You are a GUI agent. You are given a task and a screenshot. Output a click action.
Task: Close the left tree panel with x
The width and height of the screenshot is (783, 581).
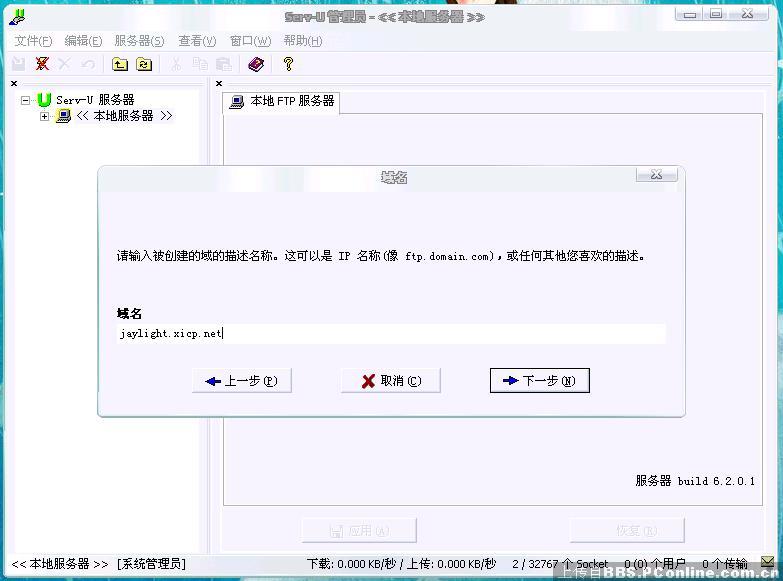click(14, 84)
